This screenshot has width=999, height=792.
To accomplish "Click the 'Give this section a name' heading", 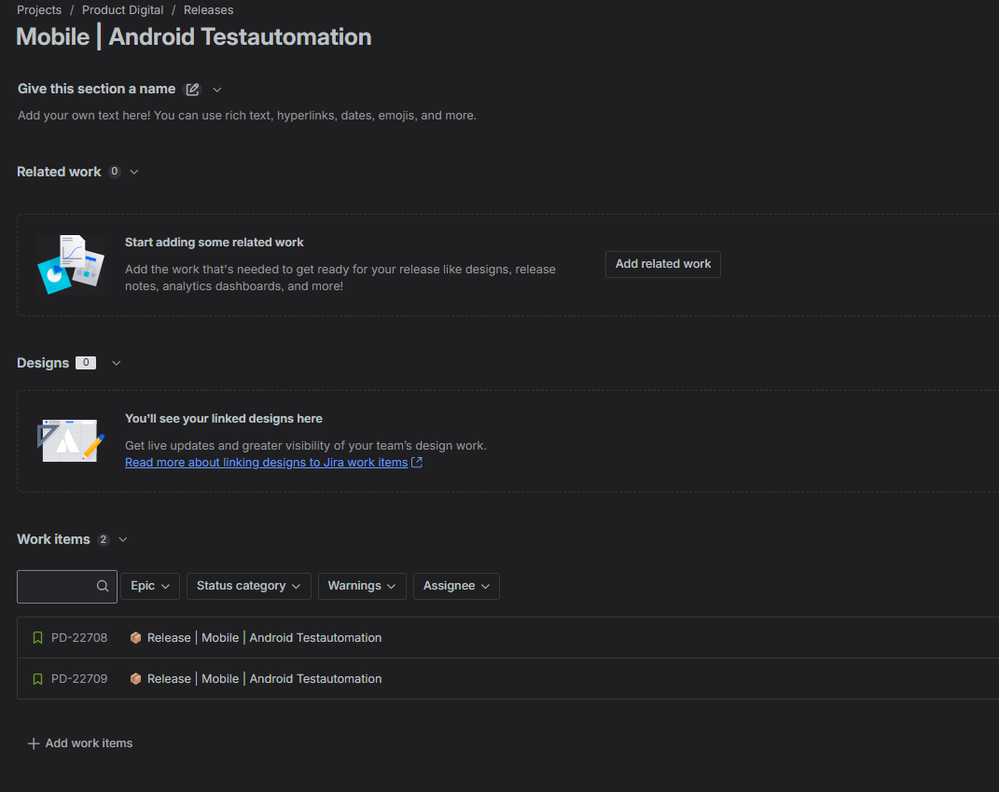I will pyautogui.click(x=96, y=89).
